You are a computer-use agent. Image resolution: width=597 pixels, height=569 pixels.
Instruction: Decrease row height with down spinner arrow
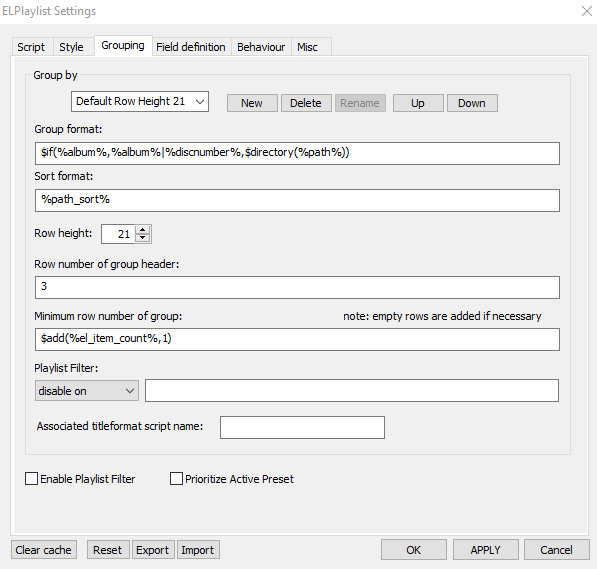[x=143, y=238]
